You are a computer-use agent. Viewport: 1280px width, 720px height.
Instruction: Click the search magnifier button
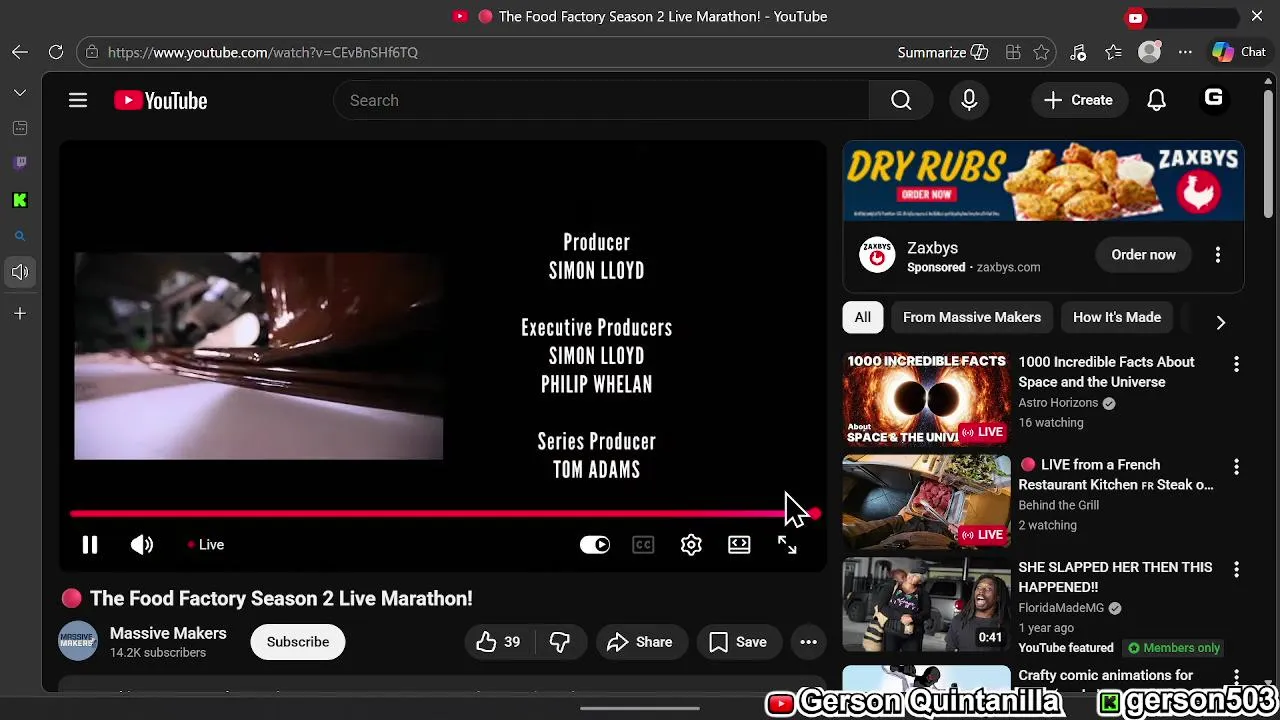901,100
